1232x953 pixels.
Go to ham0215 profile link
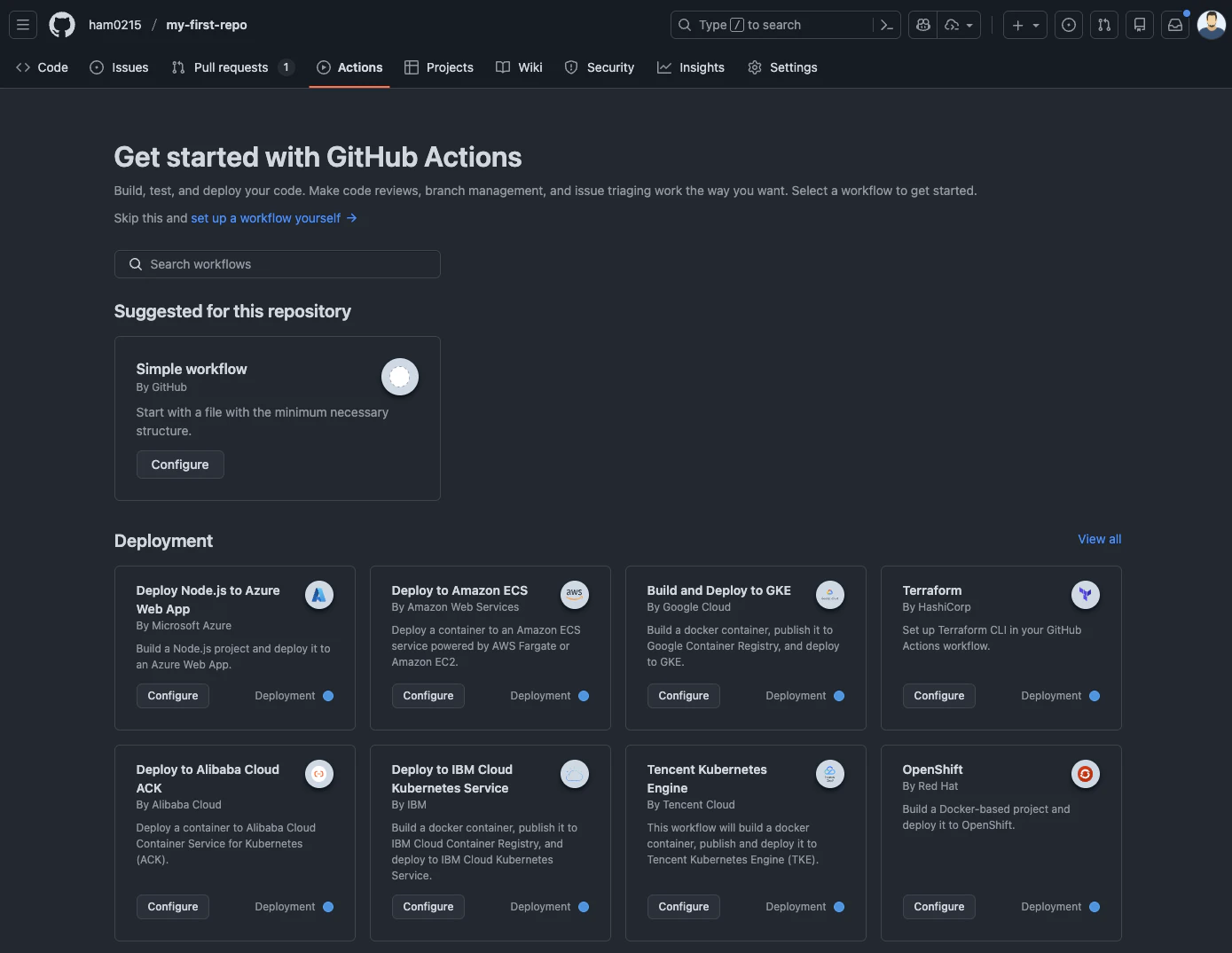click(115, 25)
